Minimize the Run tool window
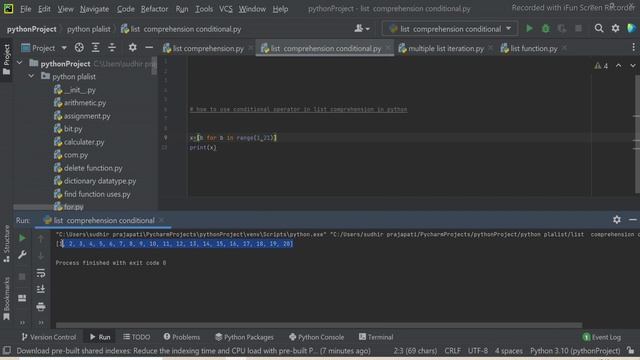The height and width of the screenshot is (360, 640). [x=633, y=220]
